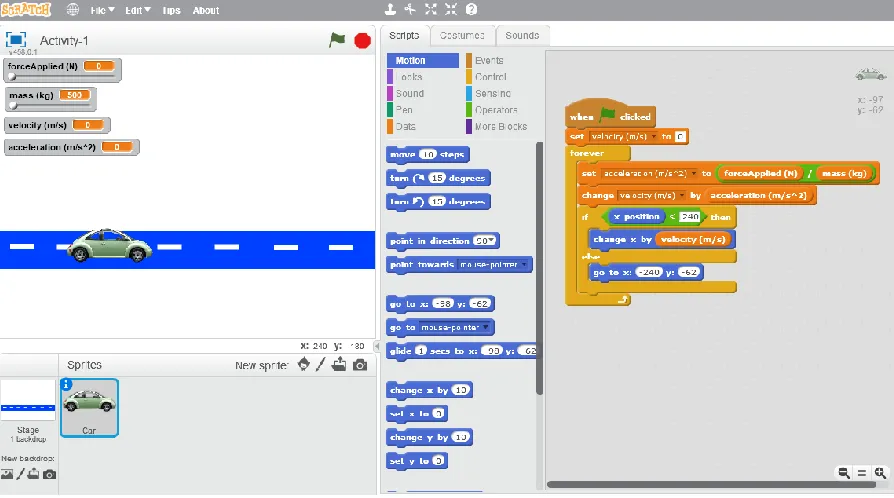Select the Car sprite thumbnail
Image resolution: width=894 pixels, height=498 pixels.
pyautogui.click(x=90, y=408)
